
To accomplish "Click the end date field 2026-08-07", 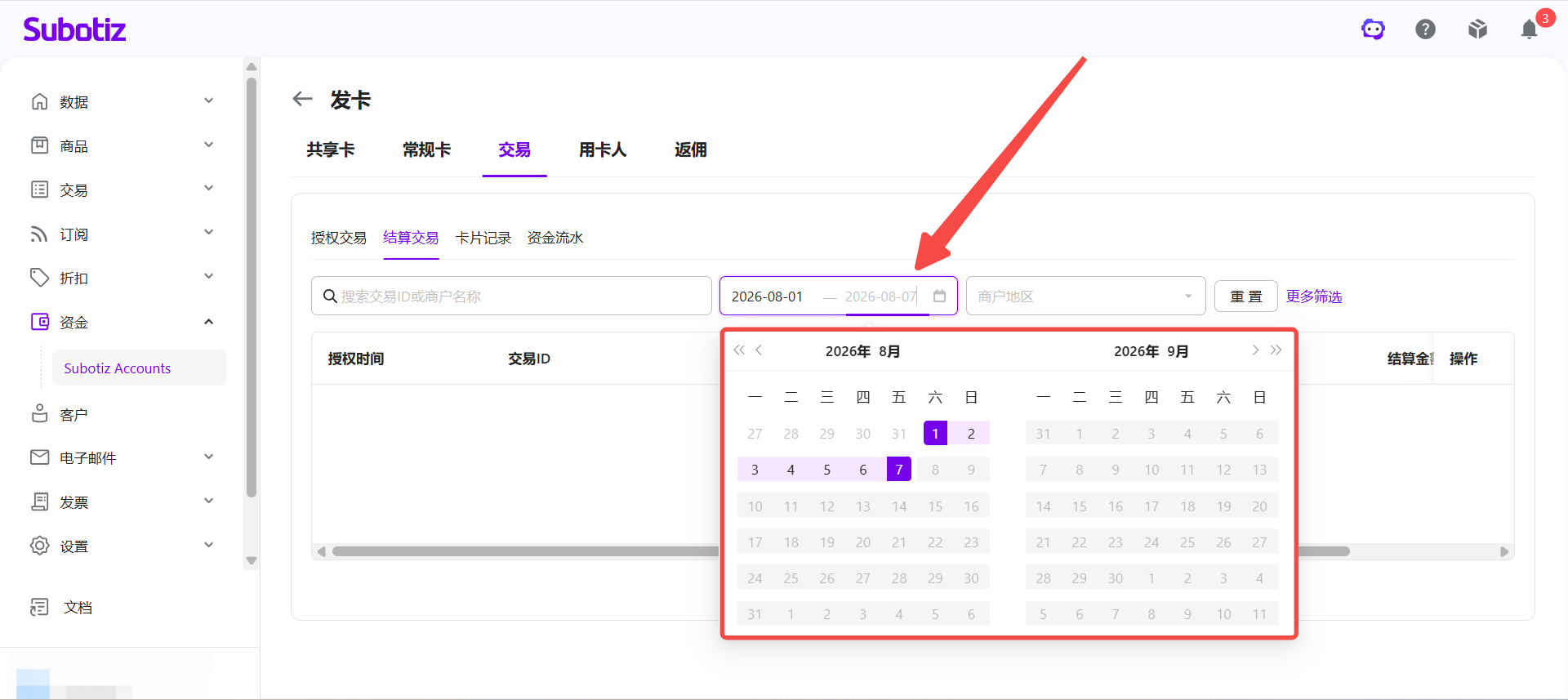I will (x=881, y=296).
